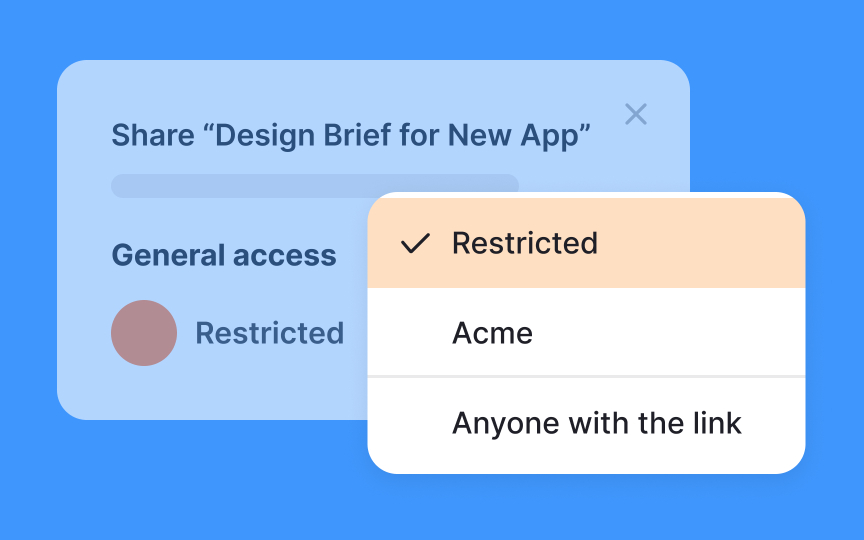Click the round reddish-brown access avatar icon

point(144,333)
